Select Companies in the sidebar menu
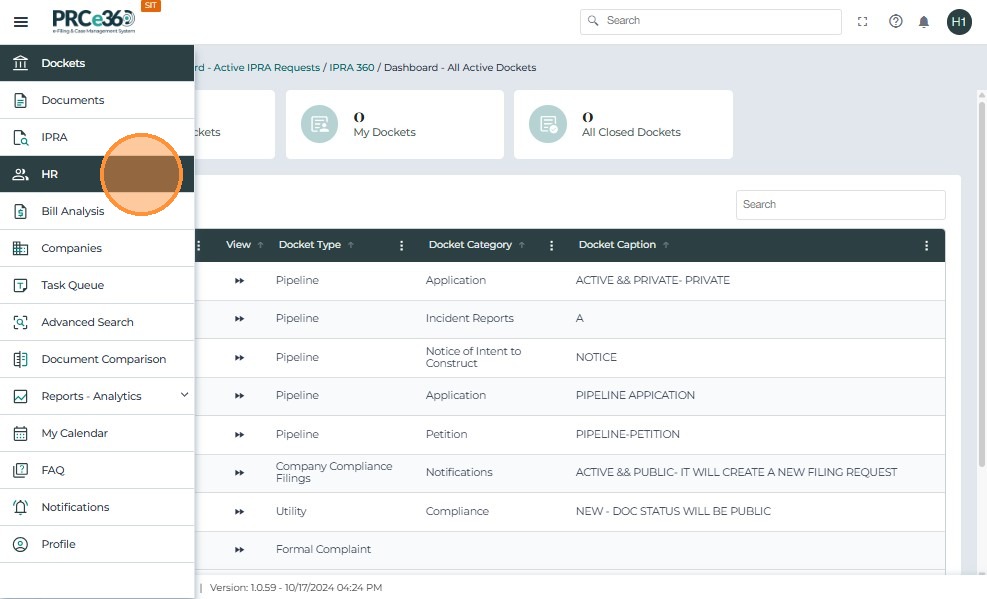This screenshot has height=599, width=987. click(71, 248)
